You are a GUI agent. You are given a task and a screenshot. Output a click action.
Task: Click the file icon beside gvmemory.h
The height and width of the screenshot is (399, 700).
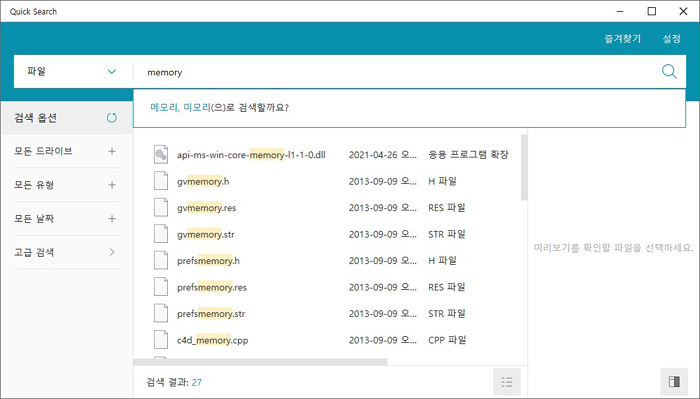(x=161, y=181)
